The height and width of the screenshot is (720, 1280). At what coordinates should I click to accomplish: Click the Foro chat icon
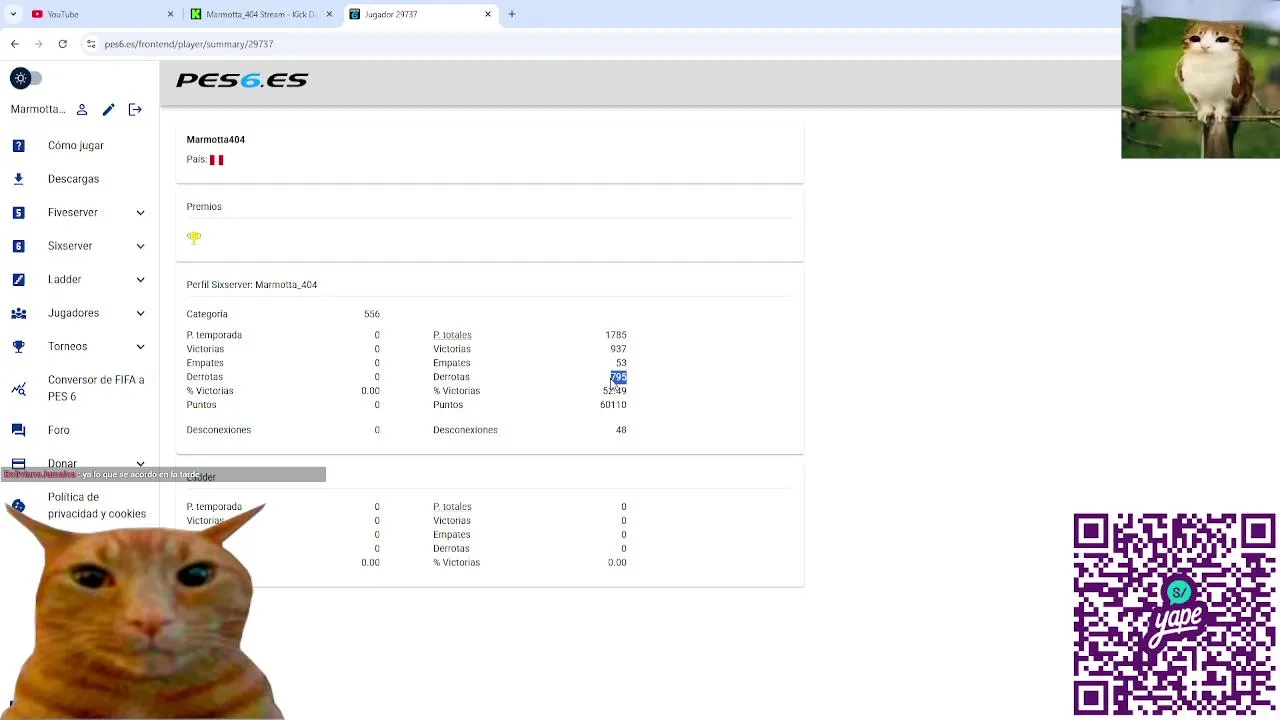18,430
